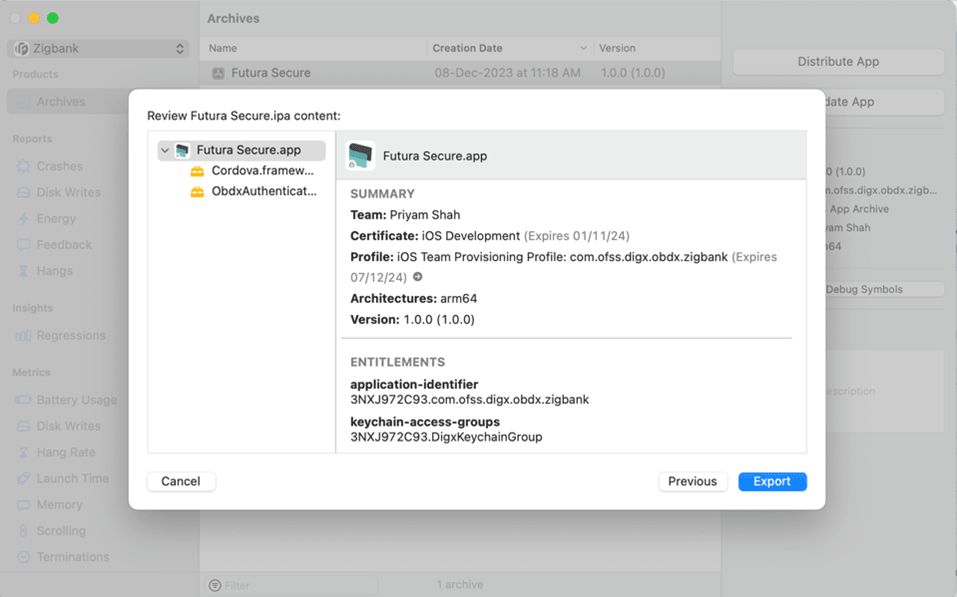Click the provisioning profile arrow link
The image size is (957, 597).
pos(418,277)
